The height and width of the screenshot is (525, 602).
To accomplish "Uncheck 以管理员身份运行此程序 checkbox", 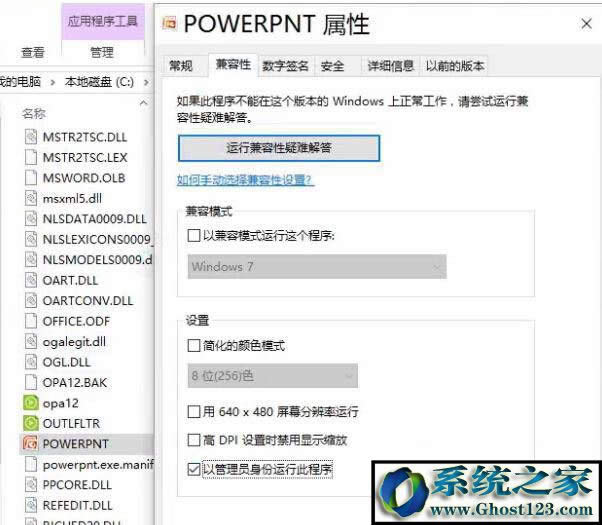I will coord(194,468).
